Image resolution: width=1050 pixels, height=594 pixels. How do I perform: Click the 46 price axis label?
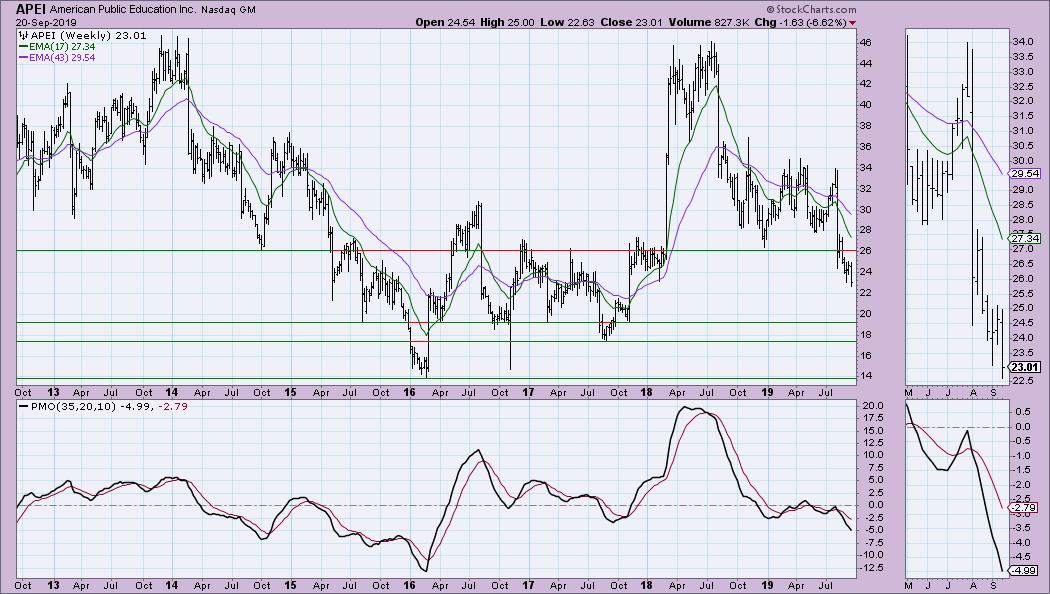(865, 42)
